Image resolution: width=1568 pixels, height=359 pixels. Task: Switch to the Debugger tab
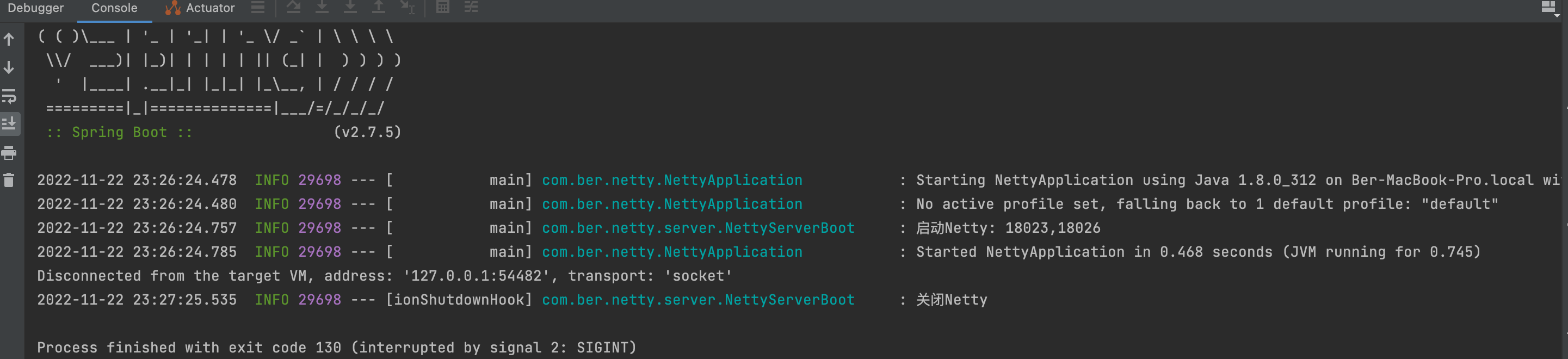coord(35,8)
